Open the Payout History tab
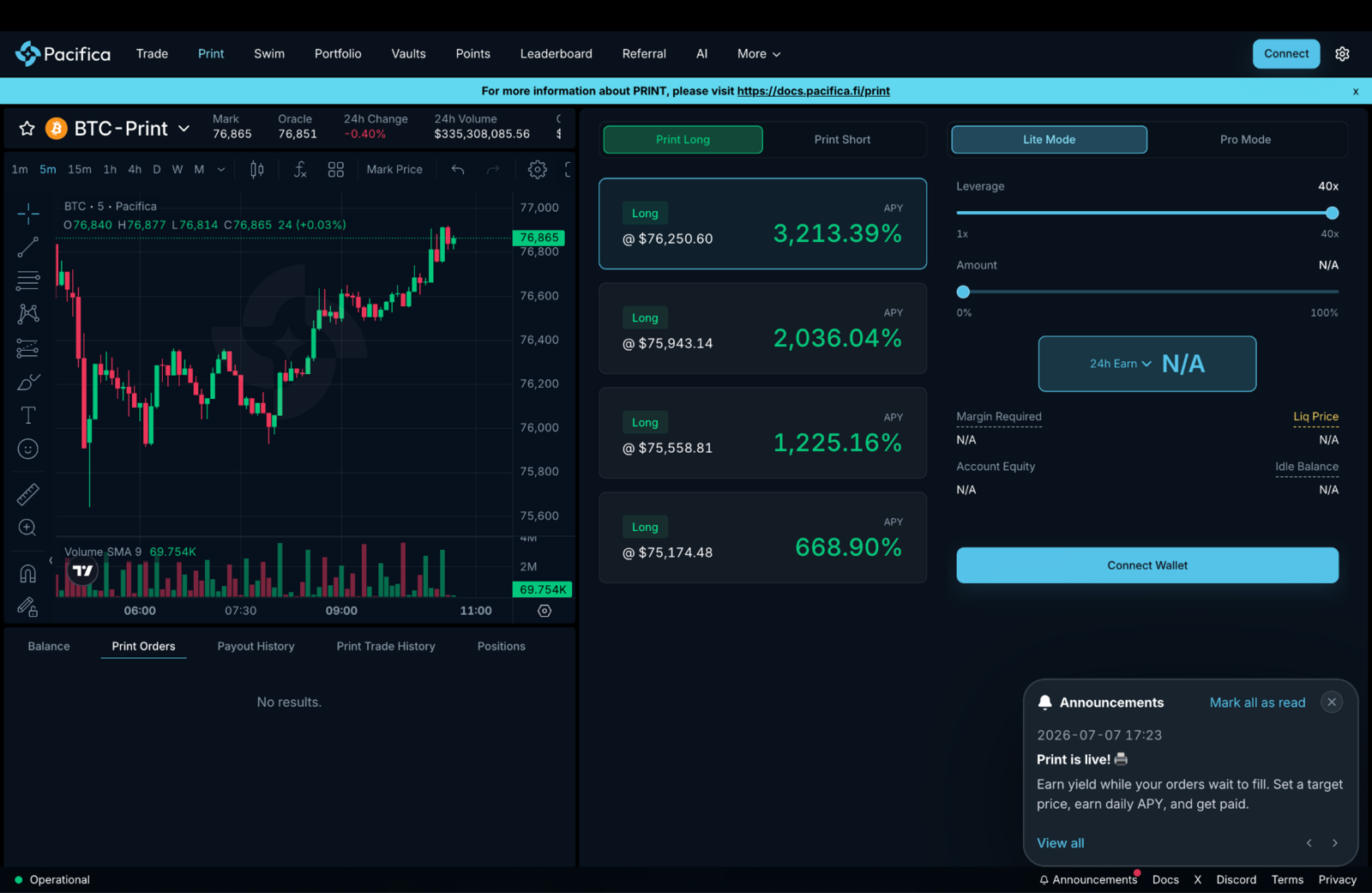 [256, 647]
